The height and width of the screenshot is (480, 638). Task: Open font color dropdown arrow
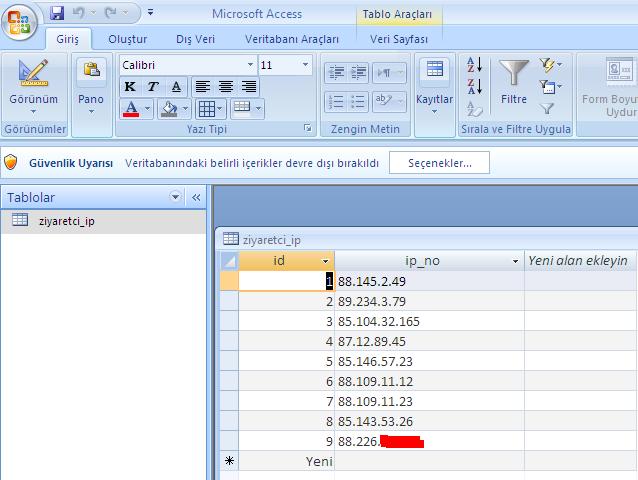[147, 109]
